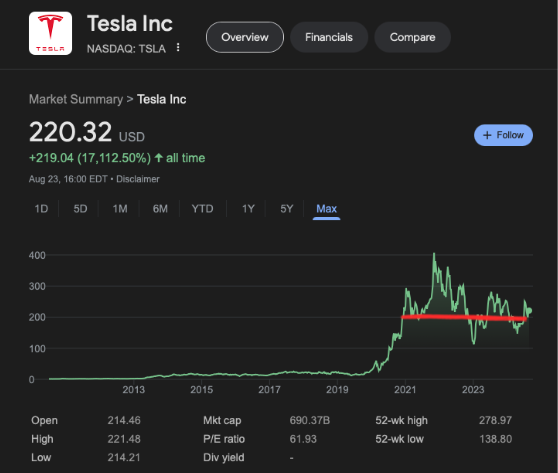This screenshot has height=473, width=558.
Task: Click the latest price dot on chart
Action: (530, 311)
